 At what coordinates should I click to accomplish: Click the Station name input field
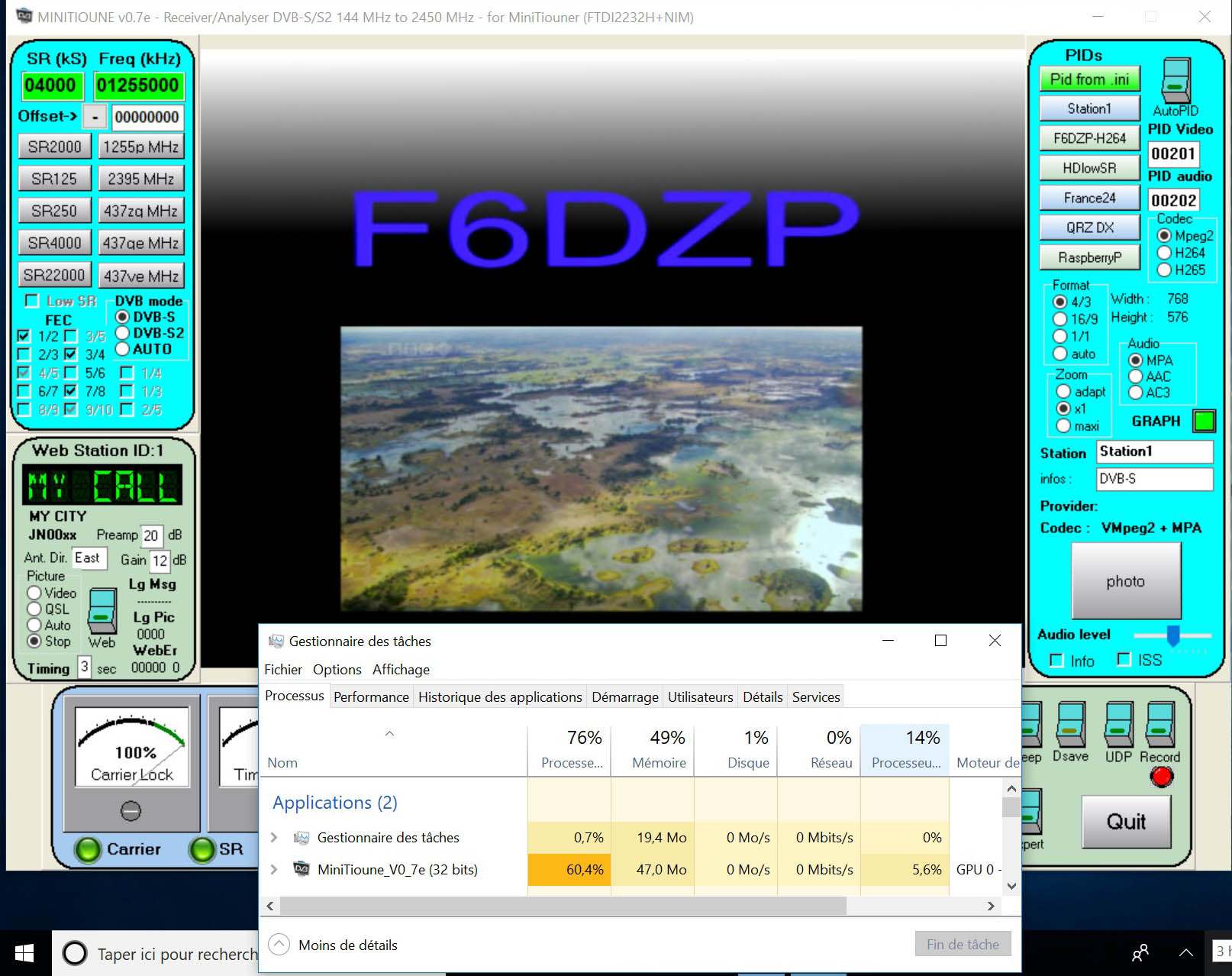tap(1154, 451)
